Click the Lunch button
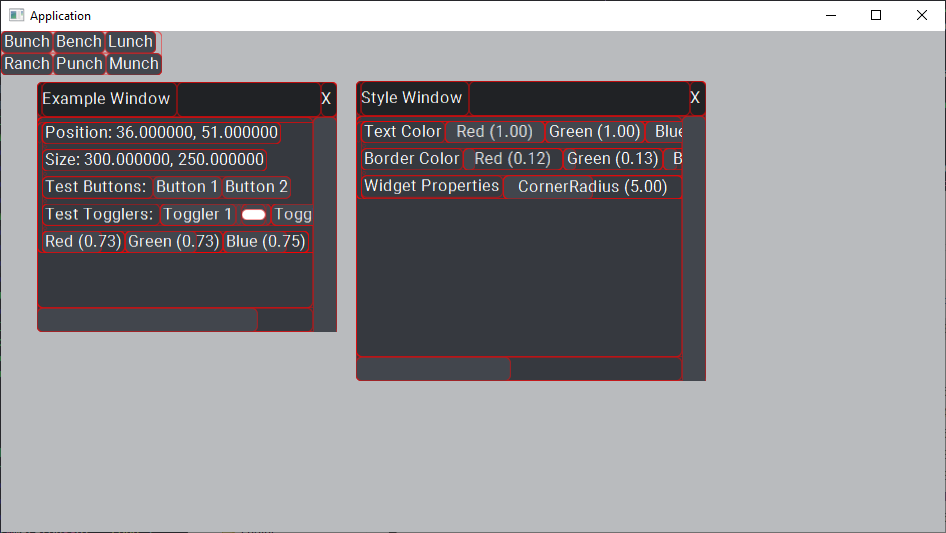946x533 pixels. (x=131, y=42)
